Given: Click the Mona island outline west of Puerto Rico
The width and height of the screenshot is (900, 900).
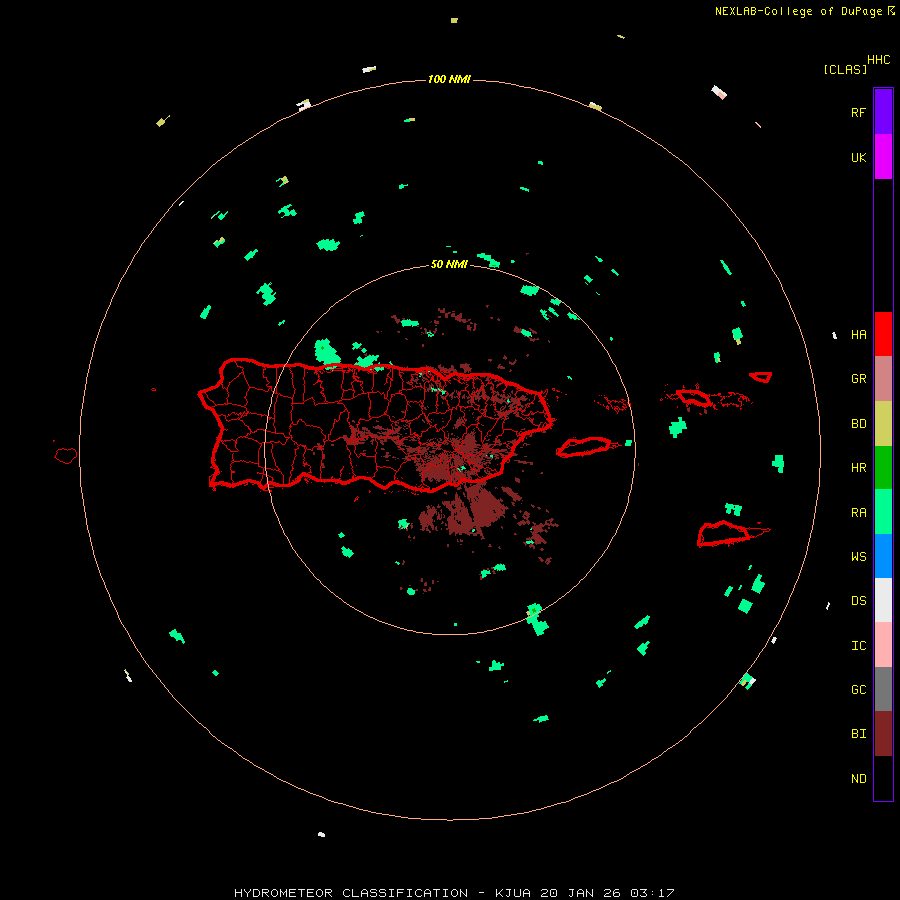Looking at the screenshot, I should [x=66, y=456].
